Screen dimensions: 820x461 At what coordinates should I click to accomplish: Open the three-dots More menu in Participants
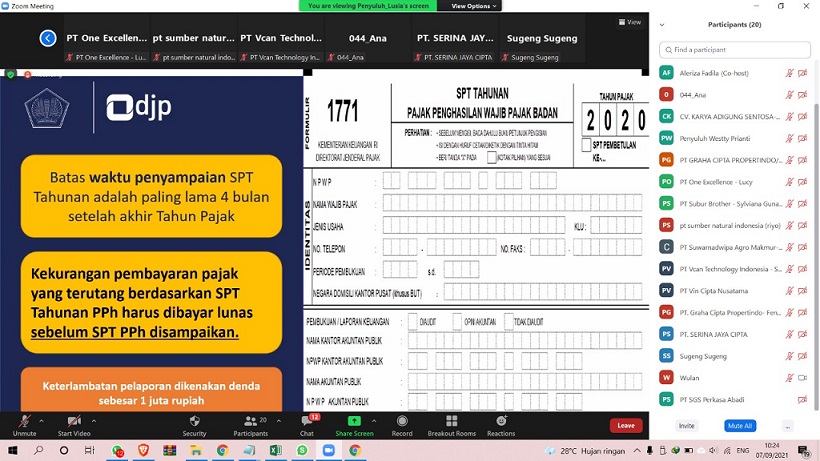pos(788,426)
